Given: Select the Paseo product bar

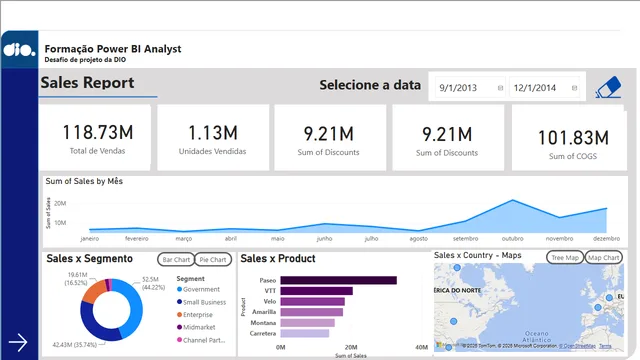Looking at the screenshot, I should [338, 280].
